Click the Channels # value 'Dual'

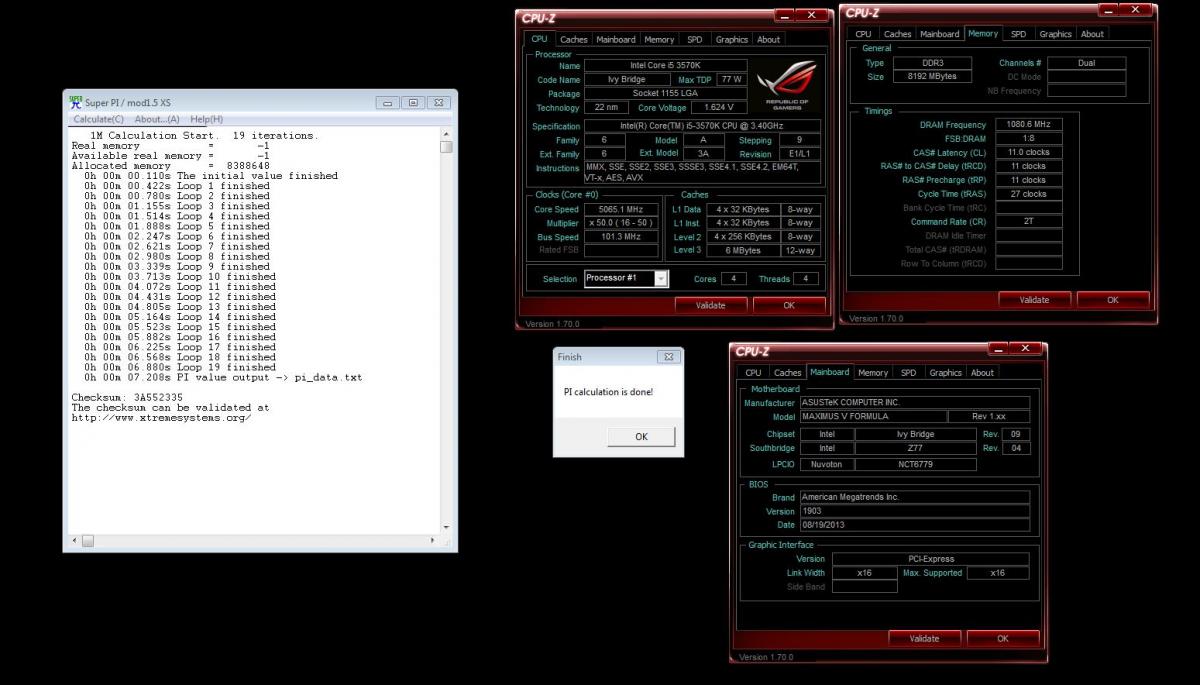[1086, 63]
